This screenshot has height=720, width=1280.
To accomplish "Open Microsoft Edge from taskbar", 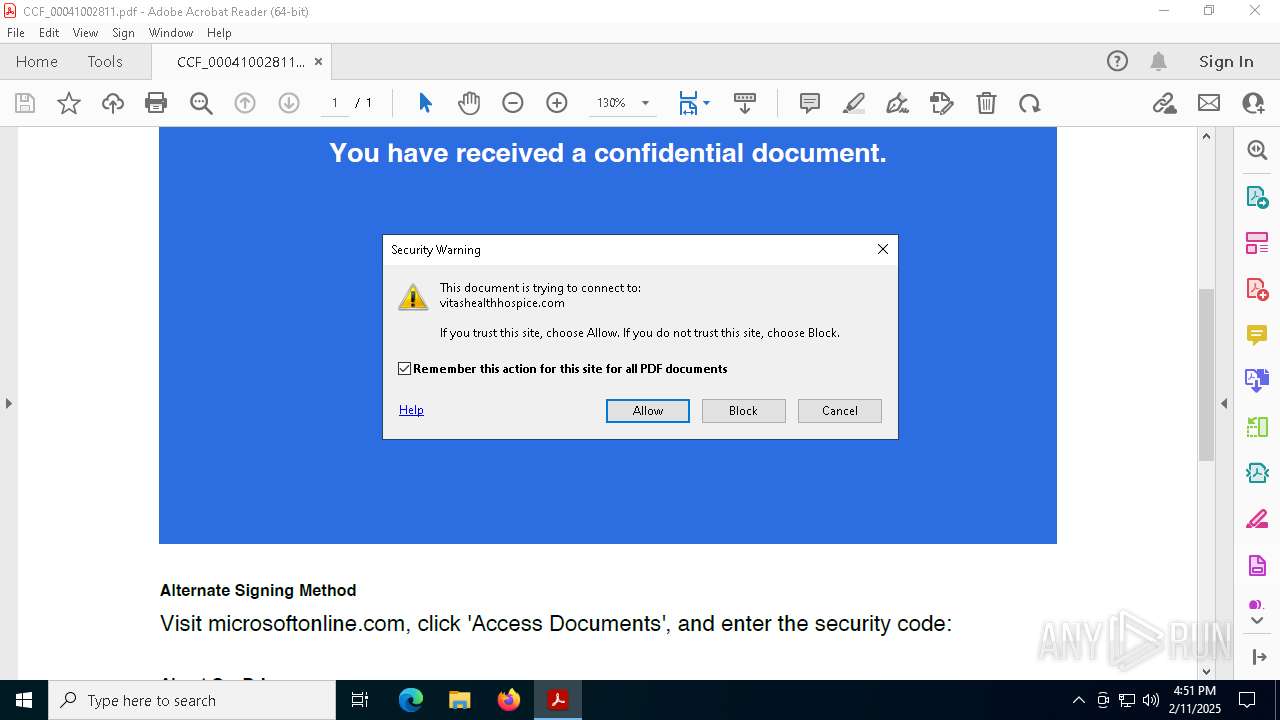I will tap(411, 700).
